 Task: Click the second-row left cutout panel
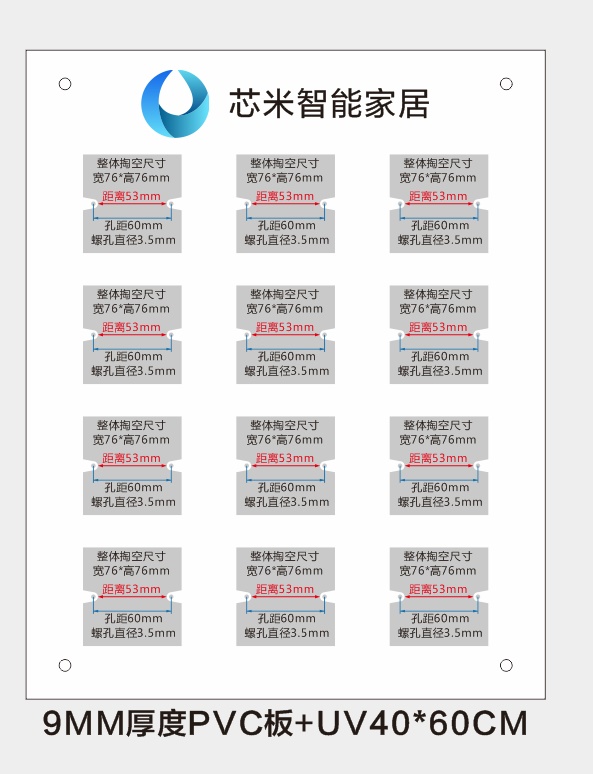pyautogui.click(x=132, y=335)
